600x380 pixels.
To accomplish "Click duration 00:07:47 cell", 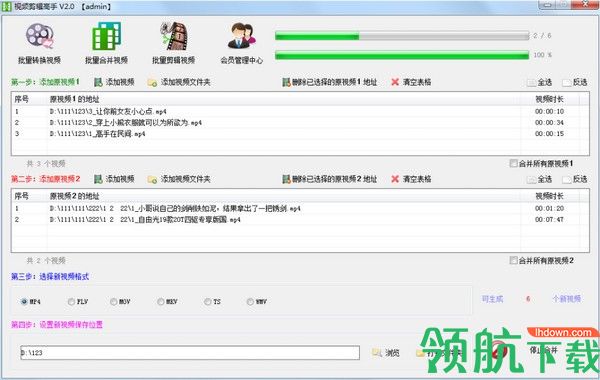I will coord(549,220).
